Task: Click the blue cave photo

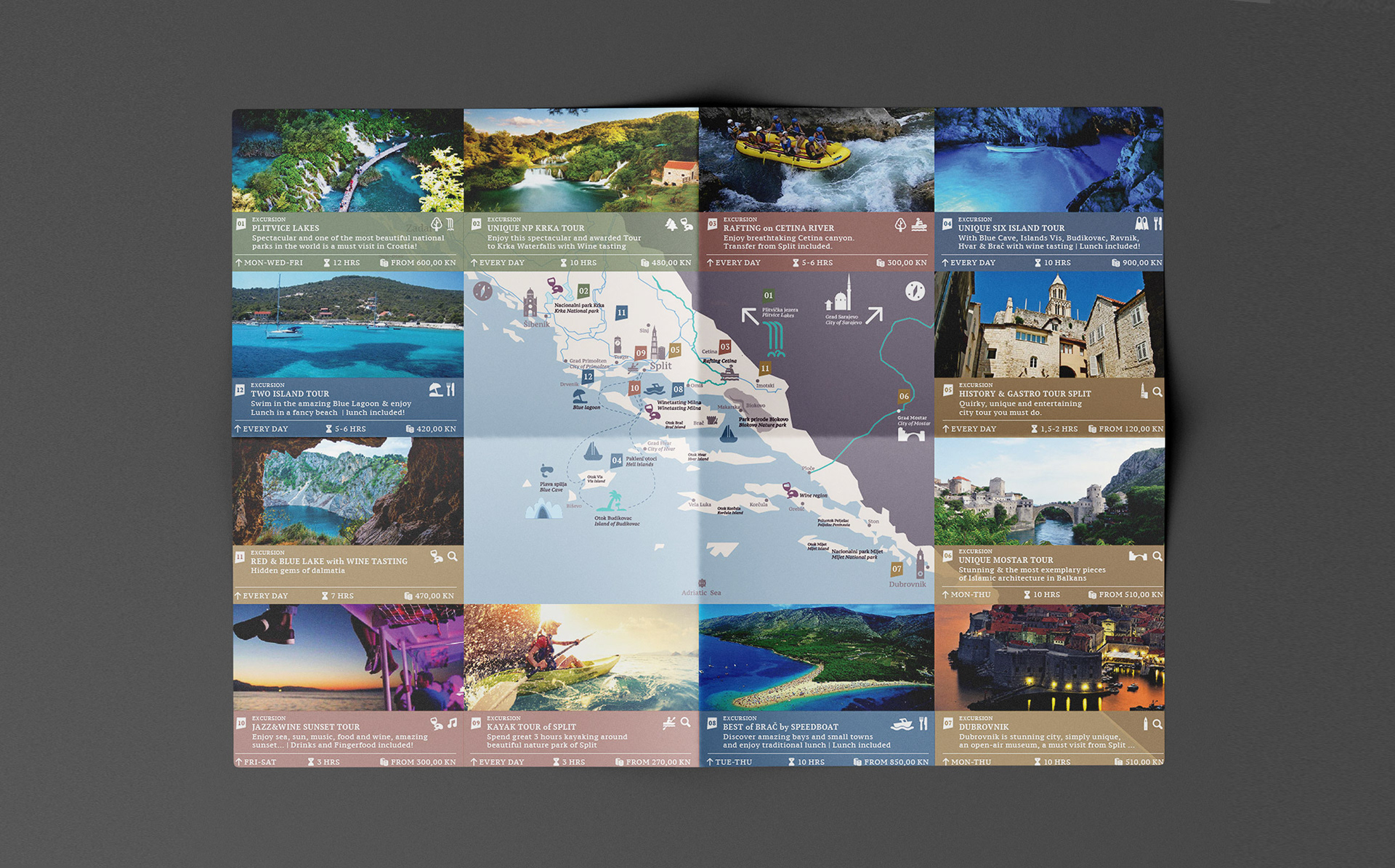Action: point(1049,160)
